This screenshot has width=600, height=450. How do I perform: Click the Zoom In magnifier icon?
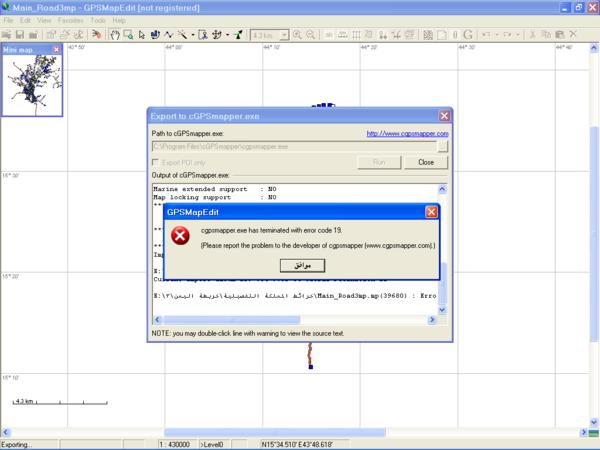297,35
